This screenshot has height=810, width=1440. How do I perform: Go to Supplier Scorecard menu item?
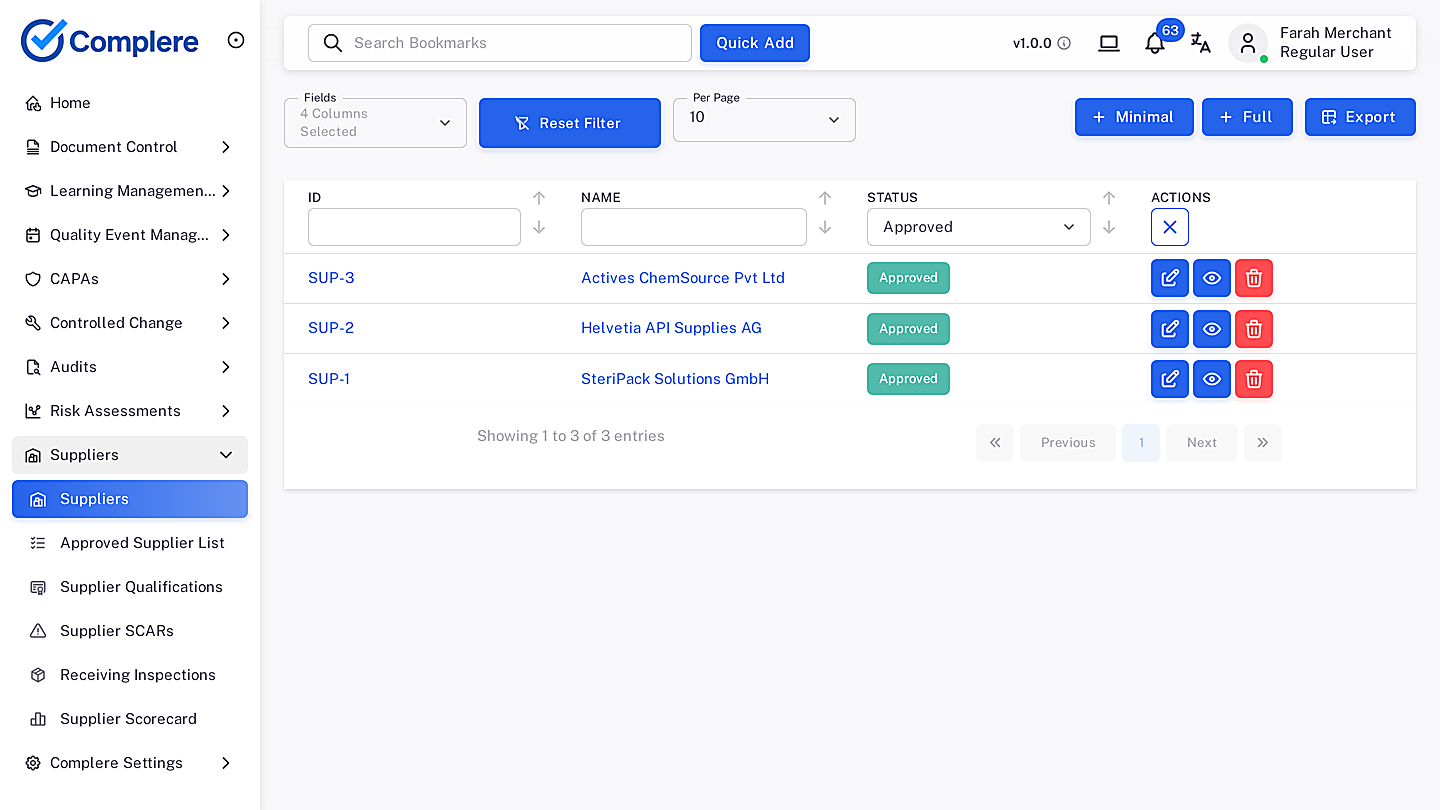pyautogui.click(x=130, y=719)
